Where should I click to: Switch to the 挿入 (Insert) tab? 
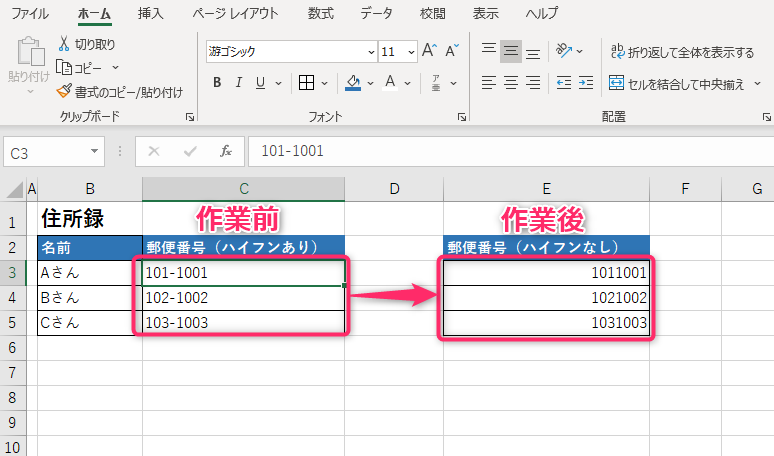[151, 13]
